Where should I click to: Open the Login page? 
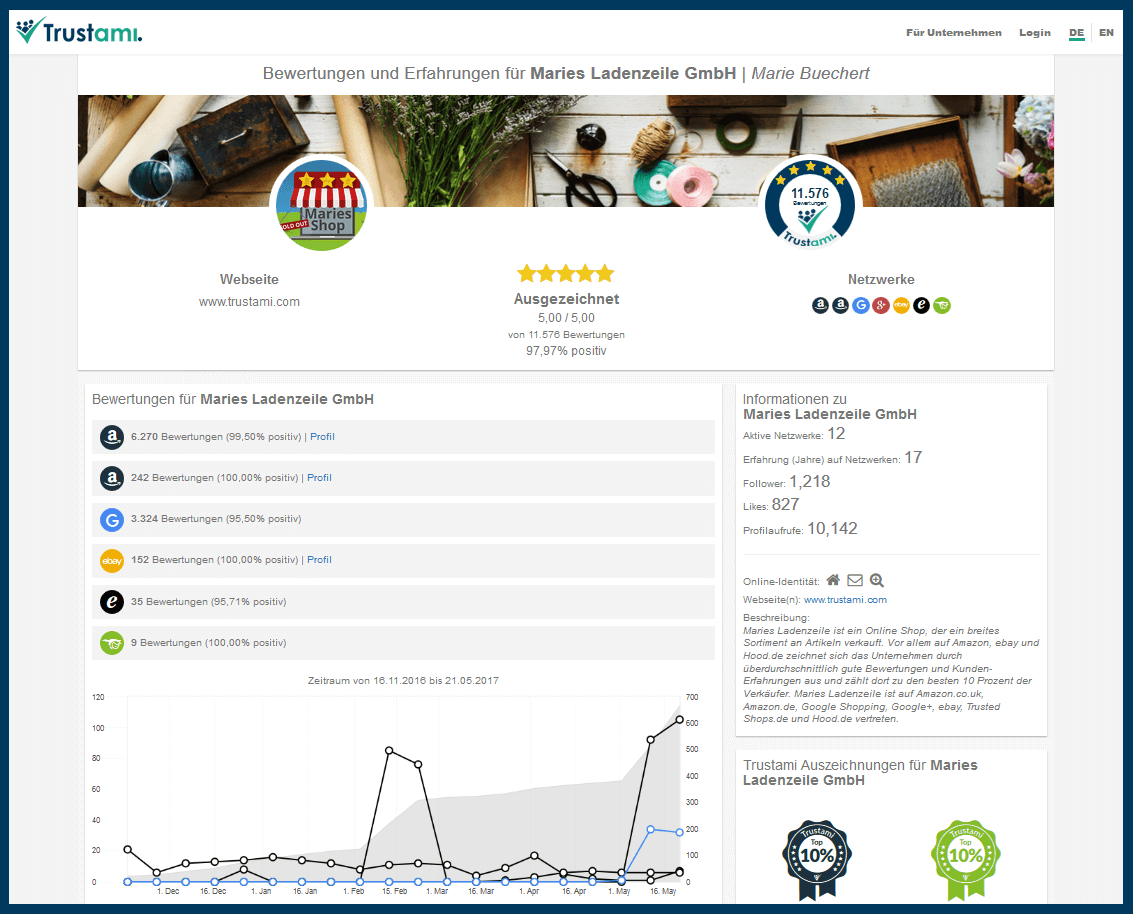pos(1035,33)
